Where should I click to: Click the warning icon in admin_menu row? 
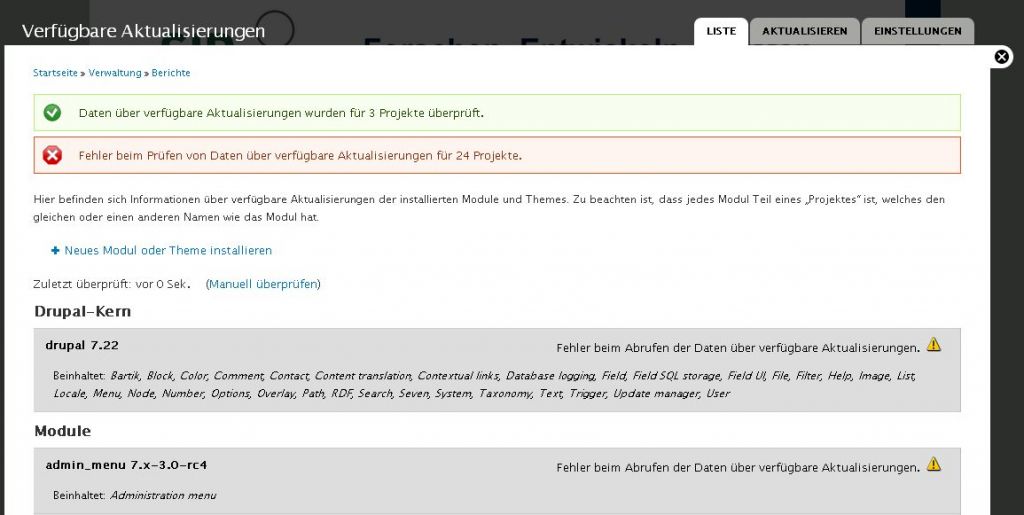934,464
